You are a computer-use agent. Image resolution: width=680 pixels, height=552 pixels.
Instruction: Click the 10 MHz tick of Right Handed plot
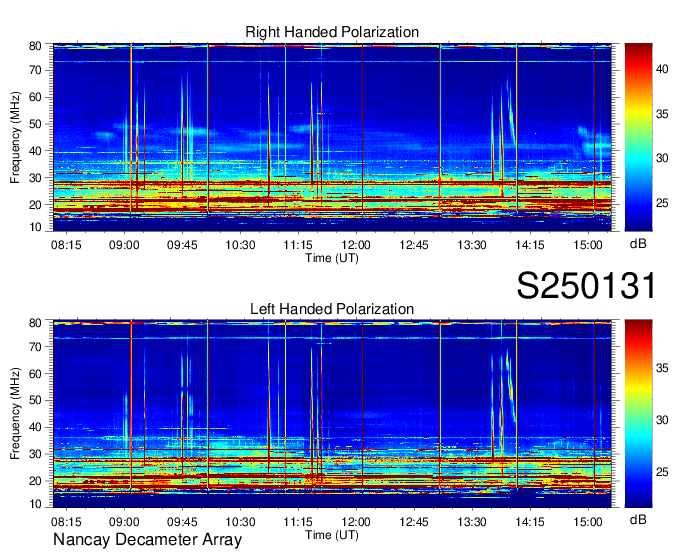tap(35, 227)
